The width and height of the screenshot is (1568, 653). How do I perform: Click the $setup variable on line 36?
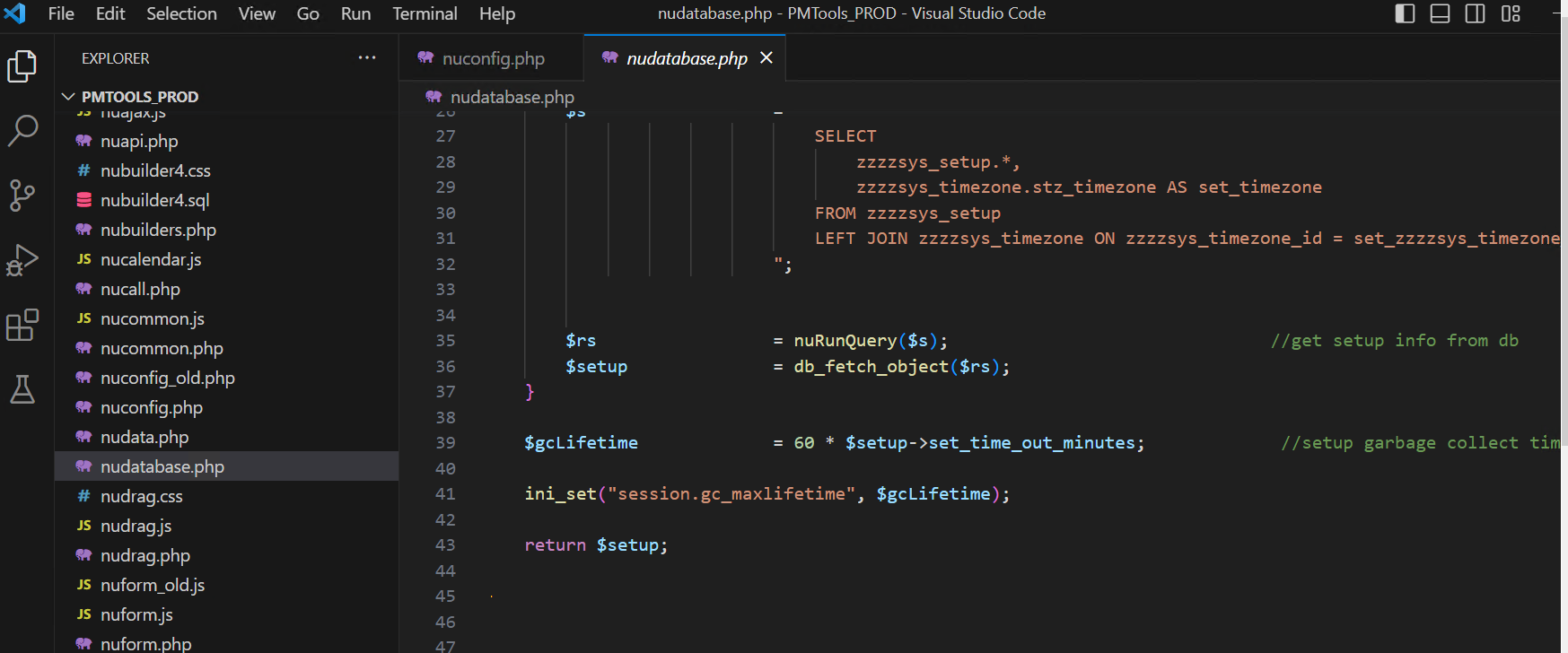click(x=596, y=367)
